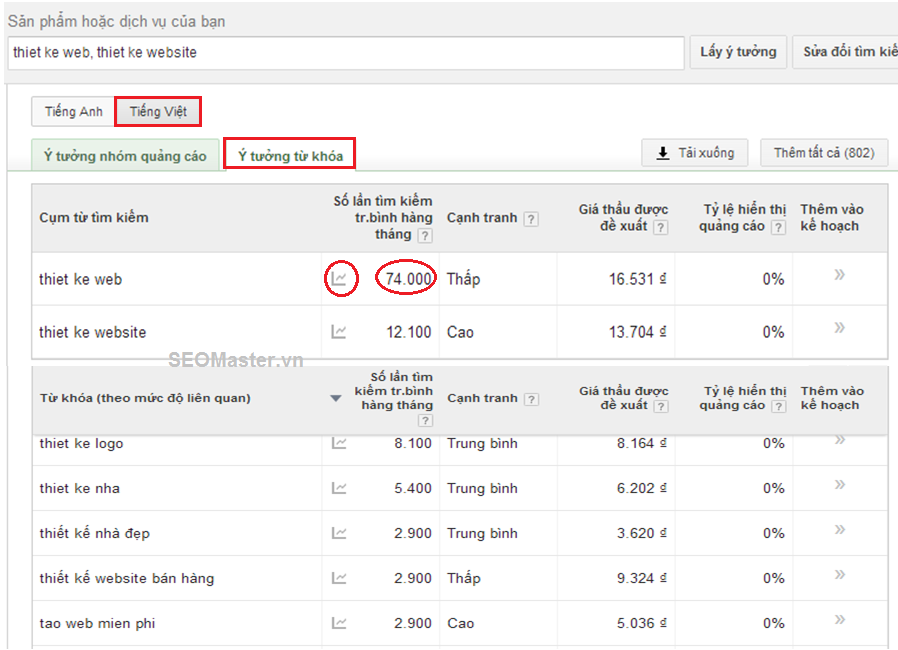
Task: Switch to Tiếng Việt language tab
Action: tap(158, 111)
